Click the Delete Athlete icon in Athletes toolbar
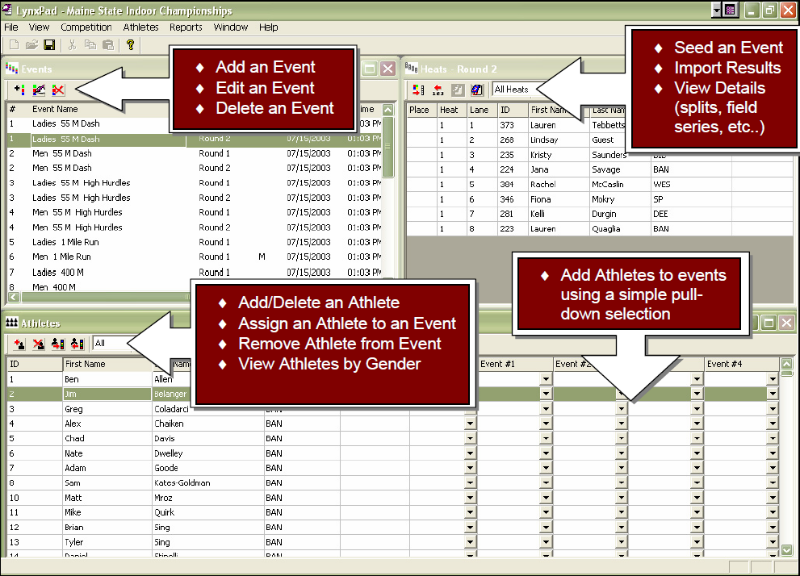Viewport: 800px width, 576px height. pyautogui.click(x=39, y=343)
